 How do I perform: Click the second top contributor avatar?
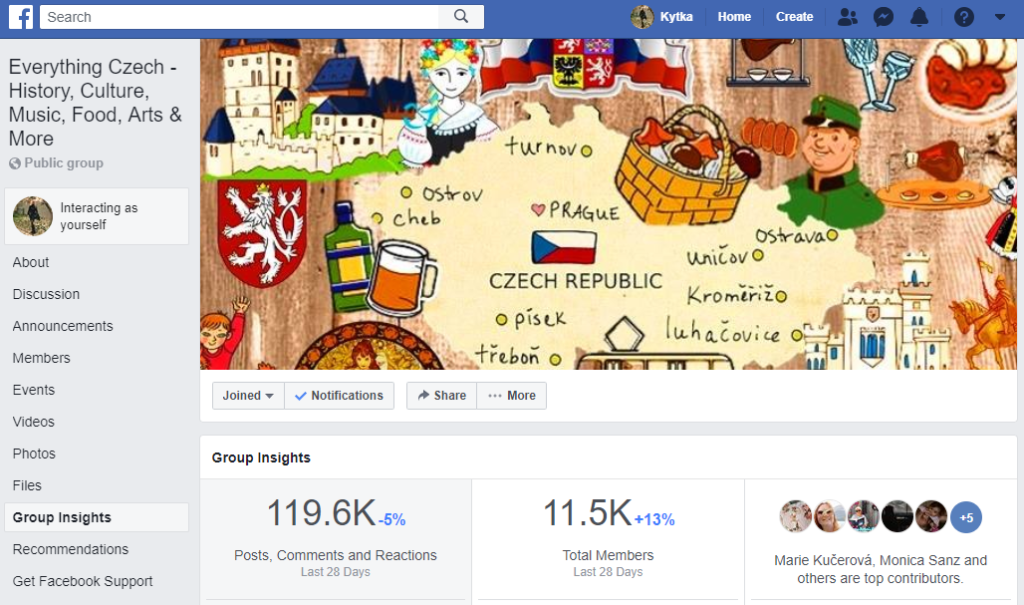click(829, 517)
